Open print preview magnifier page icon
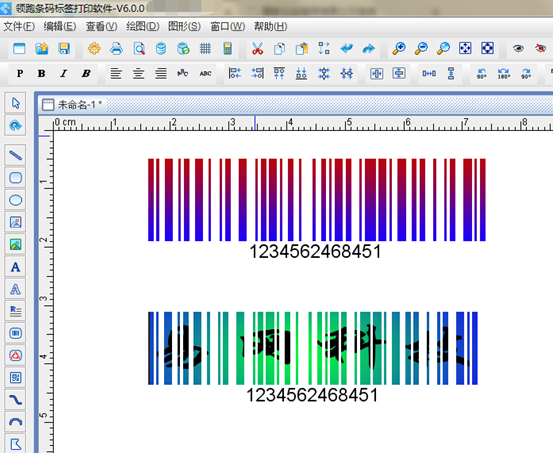The image size is (555, 455). [x=139, y=48]
